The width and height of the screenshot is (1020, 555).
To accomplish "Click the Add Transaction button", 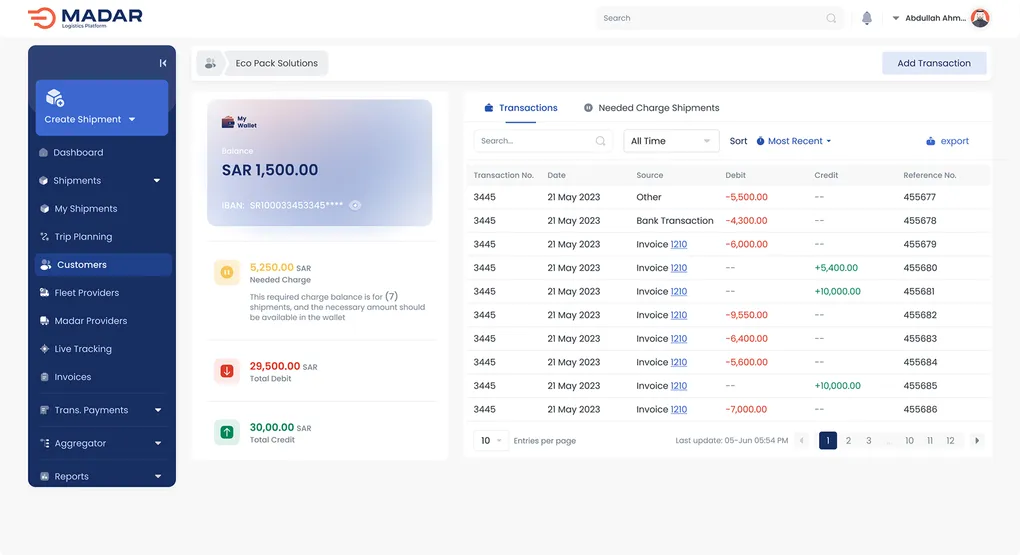I will [933, 63].
